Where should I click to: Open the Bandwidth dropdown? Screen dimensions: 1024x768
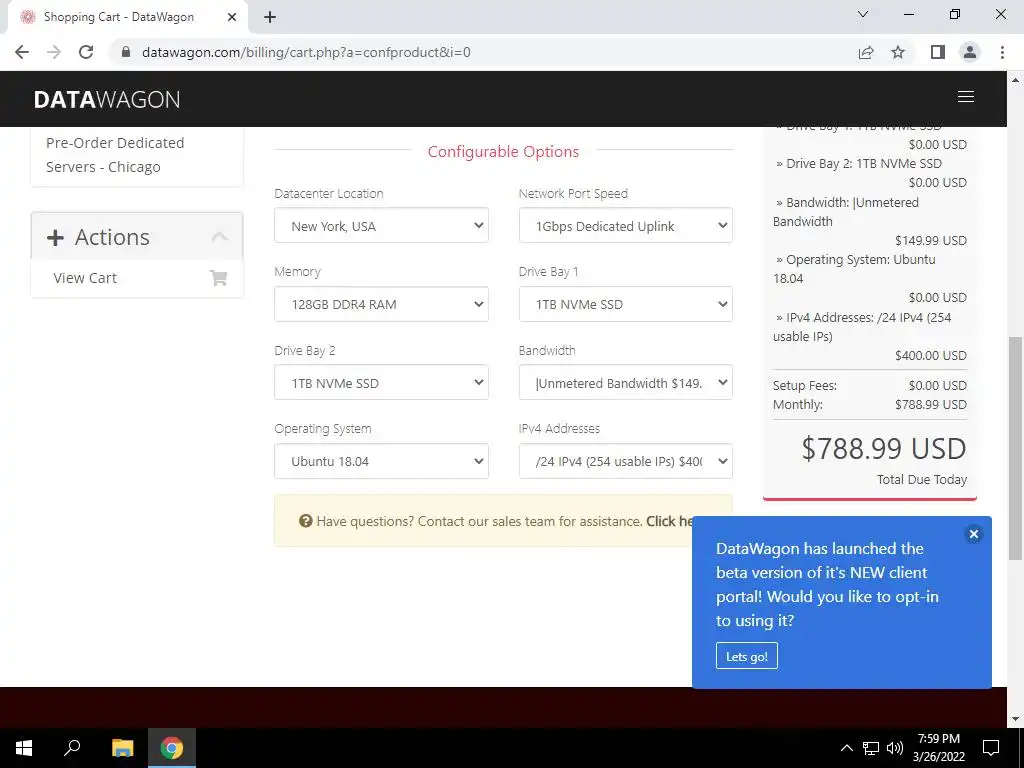(x=626, y=382)
